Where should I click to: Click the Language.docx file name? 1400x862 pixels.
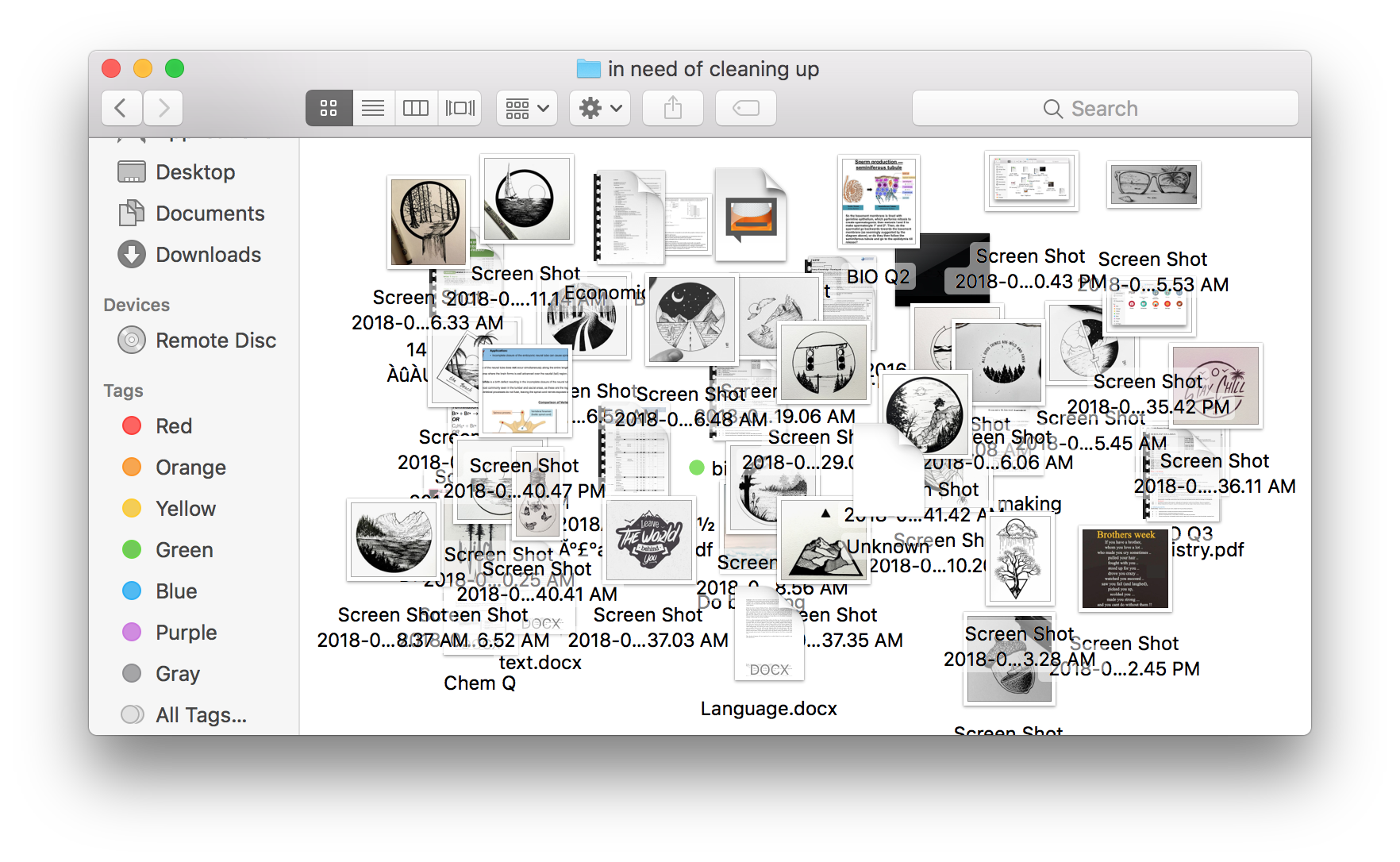tap(769, 709)
